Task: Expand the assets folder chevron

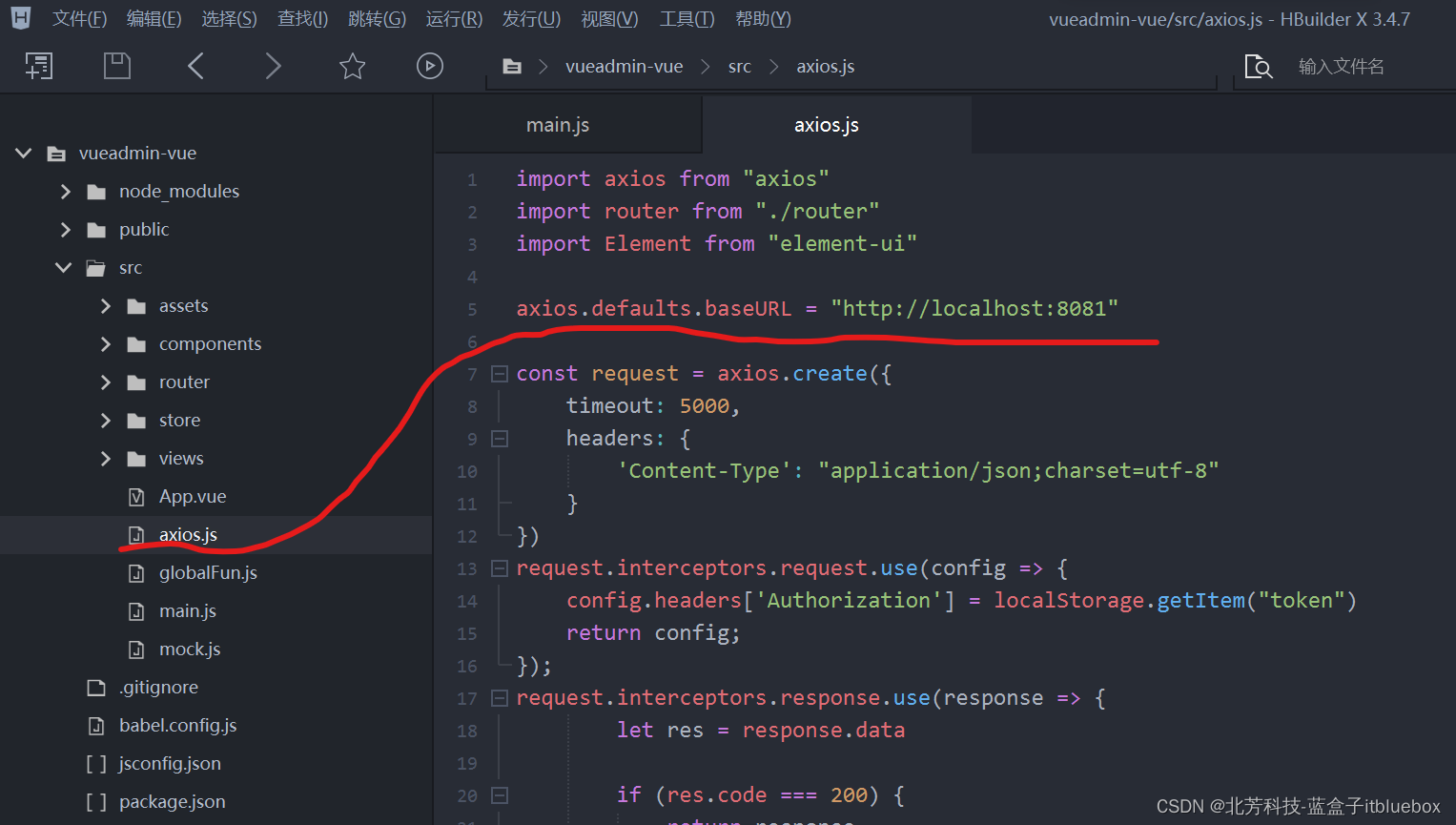Action: point(105,305)
